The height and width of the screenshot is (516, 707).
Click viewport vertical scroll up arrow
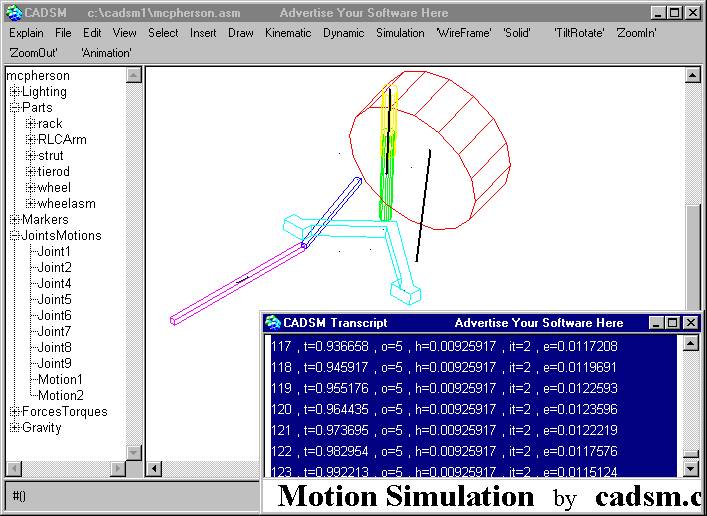[693, 75]
